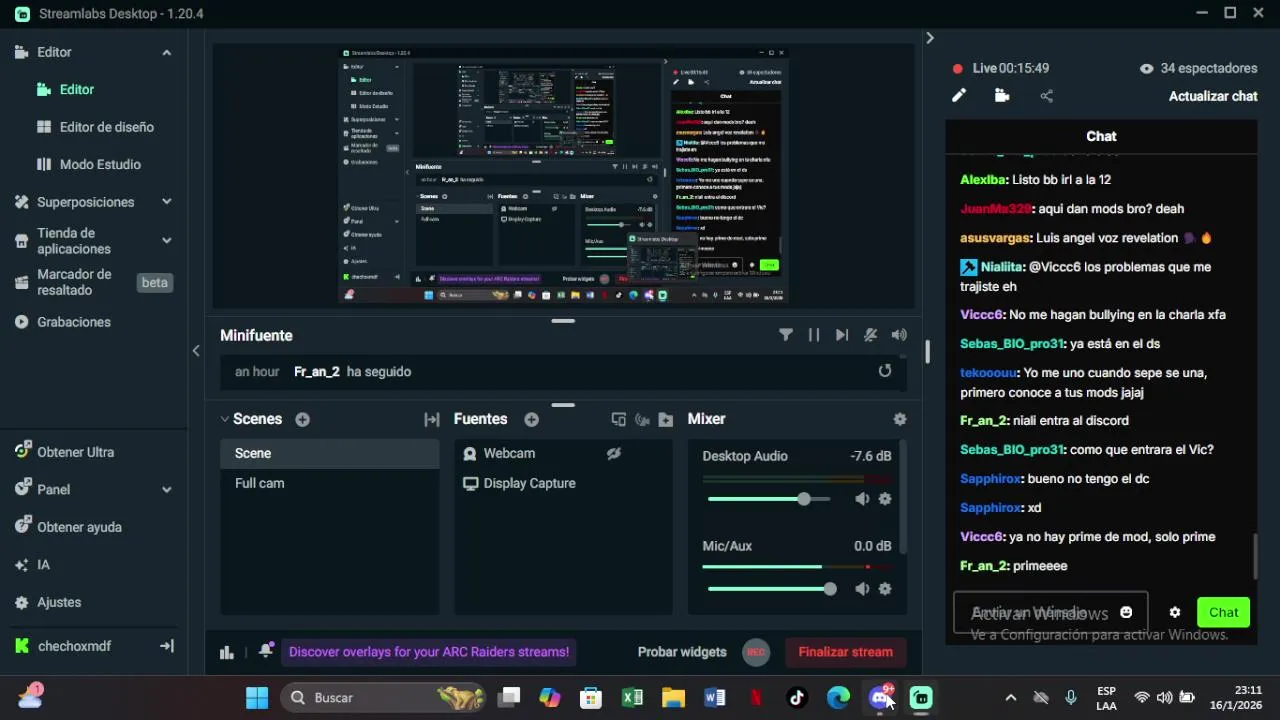Open chat settings gear

1175,612
